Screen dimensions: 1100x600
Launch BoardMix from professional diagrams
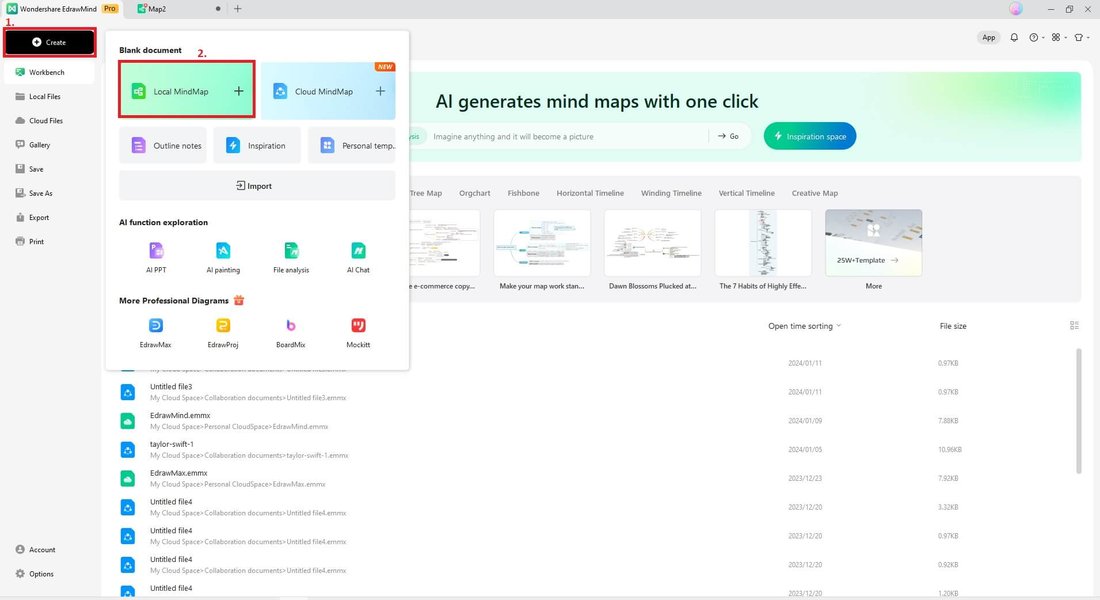pyautogui.click(x=290, y=333)
